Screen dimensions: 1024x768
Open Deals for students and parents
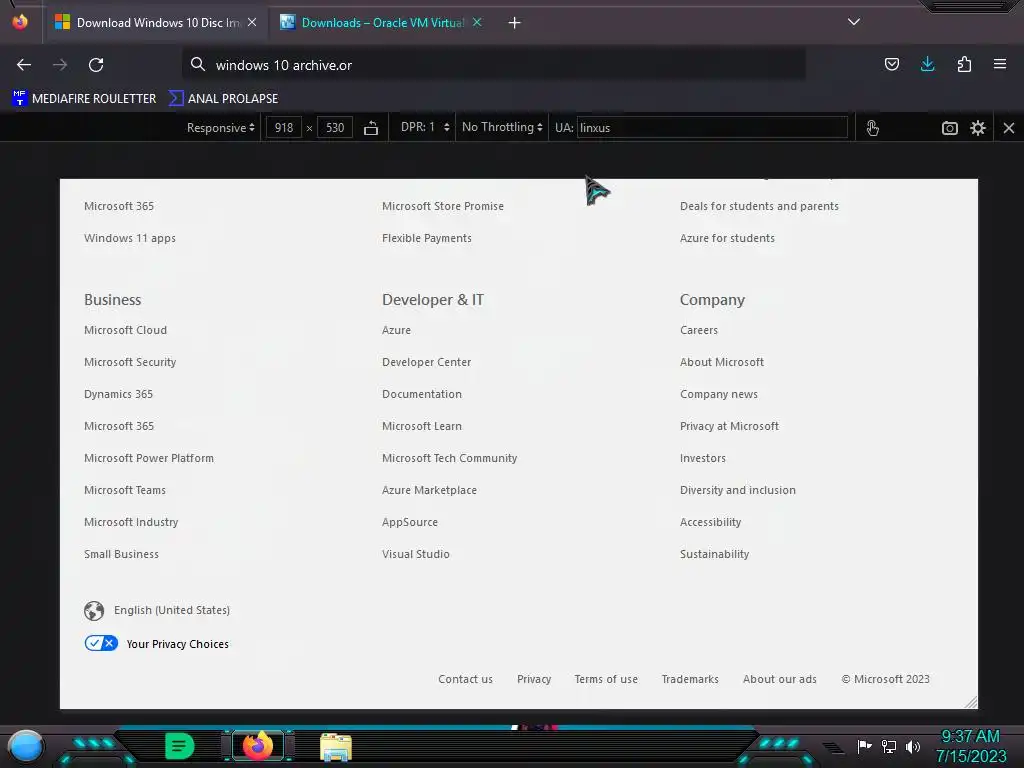tap(759, 206)
